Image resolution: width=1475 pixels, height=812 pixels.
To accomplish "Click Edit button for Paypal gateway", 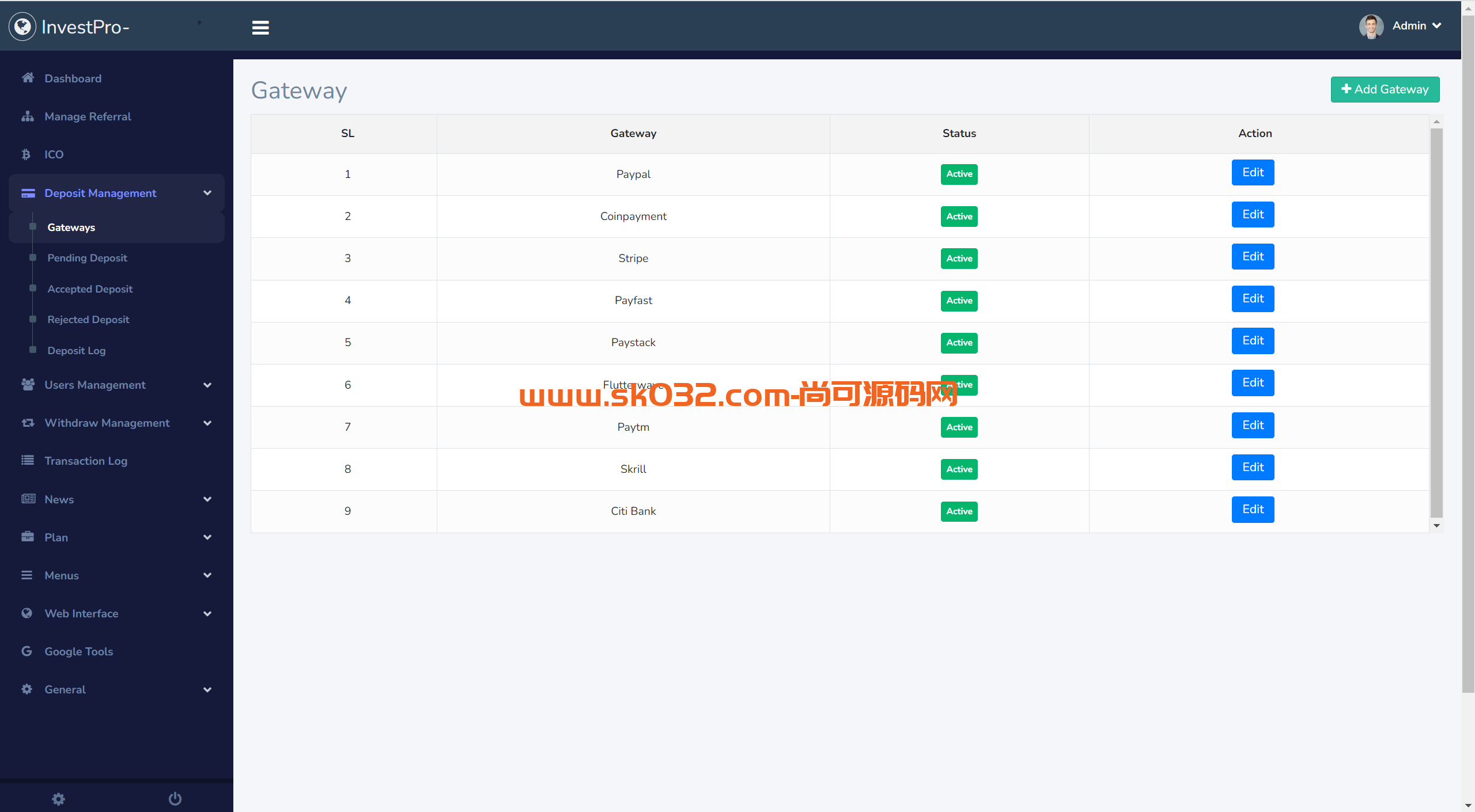I will click(1253, 172).
